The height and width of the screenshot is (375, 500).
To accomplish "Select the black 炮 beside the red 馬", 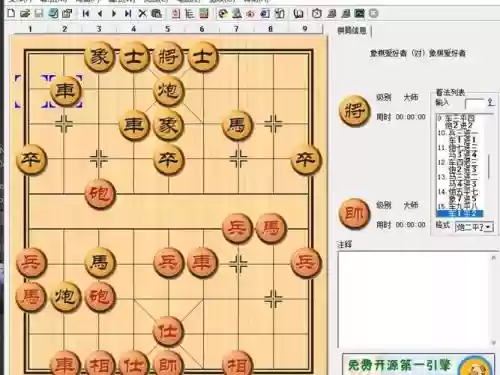I will pyautogui.click(x=66, y=296).
